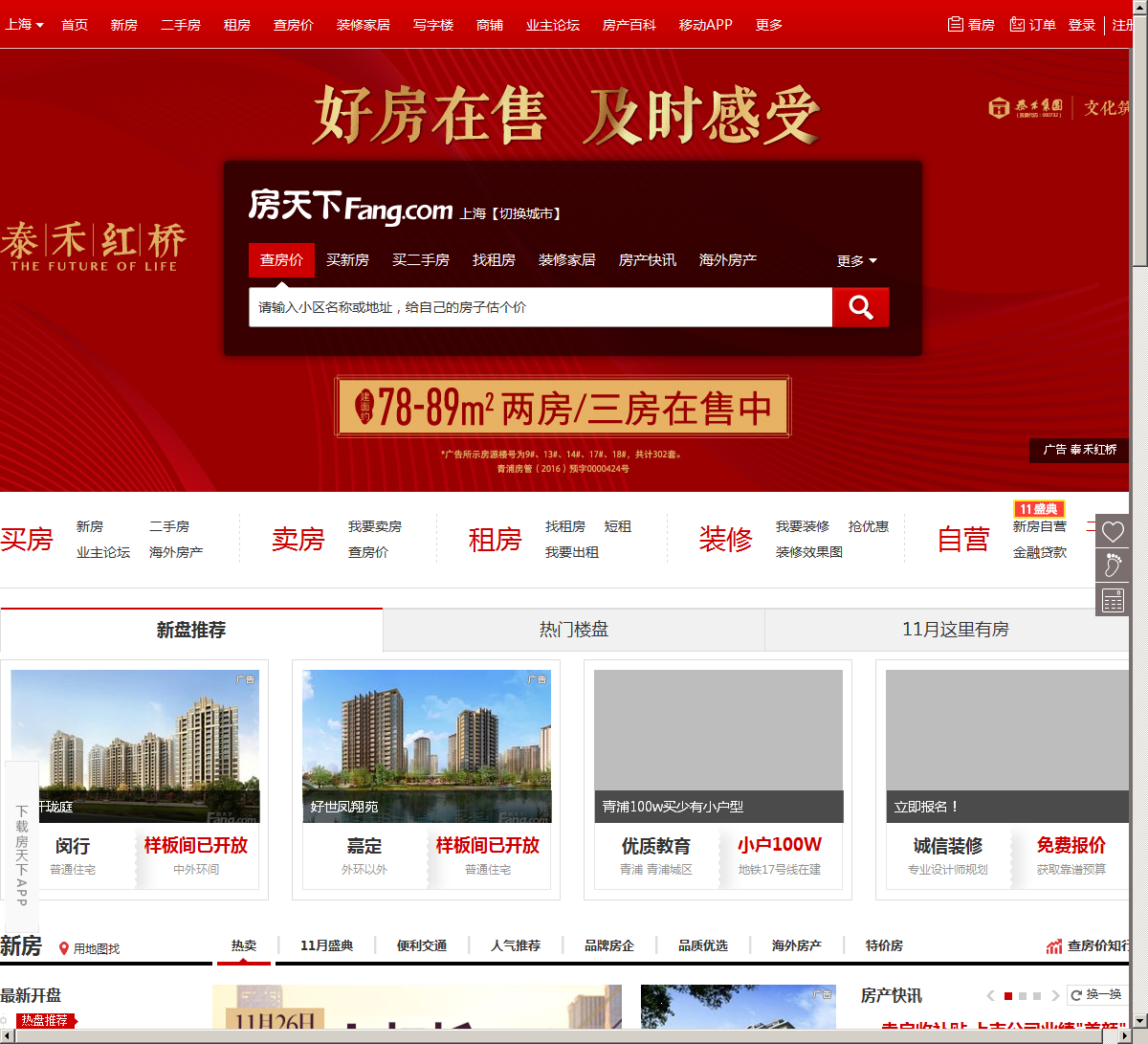Click the 78-89m² 两房/三房在售中 banner
Viewport: 1148px width, 1044px height.
(563, 408)
